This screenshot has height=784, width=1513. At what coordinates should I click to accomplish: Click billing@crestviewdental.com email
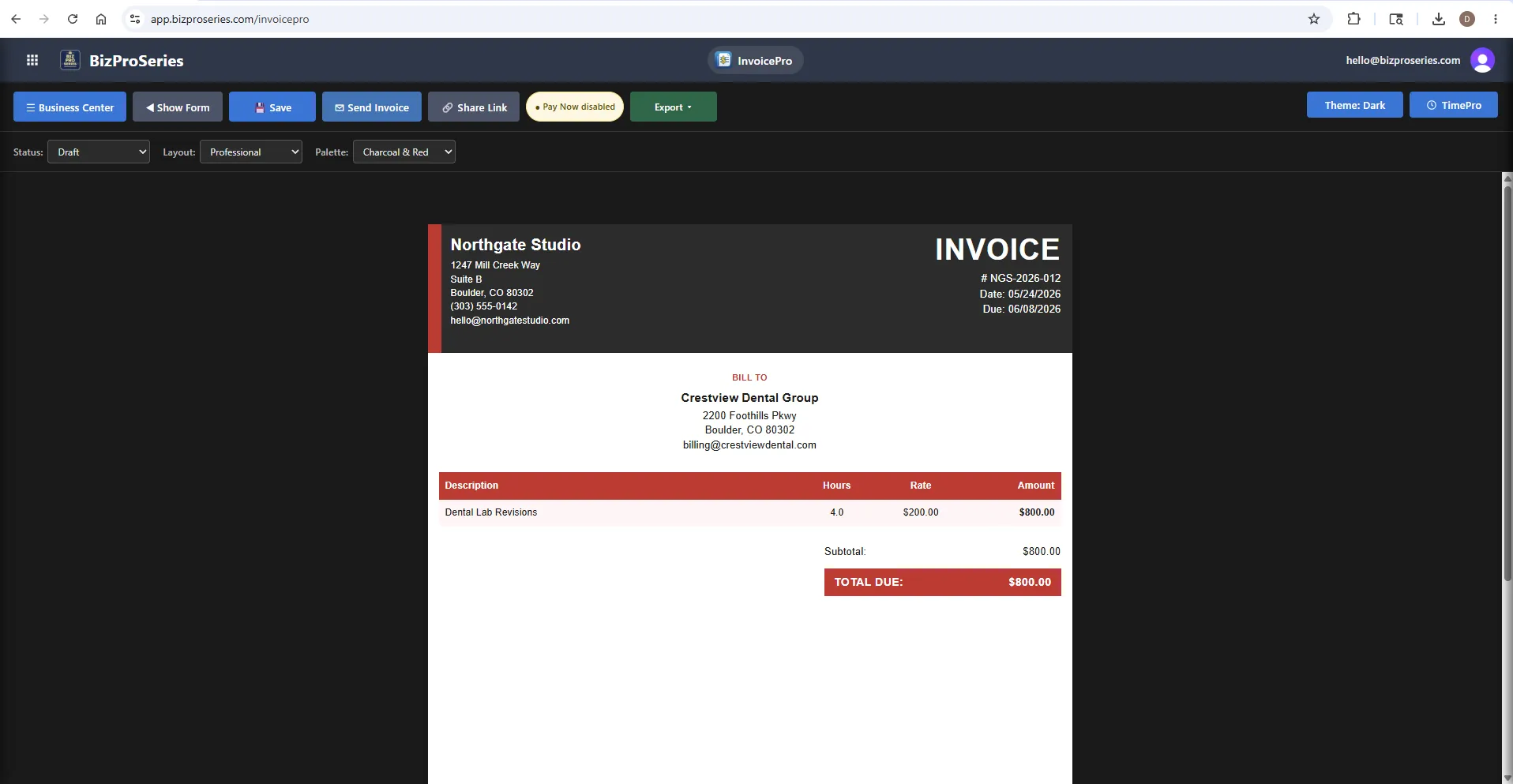click(750, 445)
